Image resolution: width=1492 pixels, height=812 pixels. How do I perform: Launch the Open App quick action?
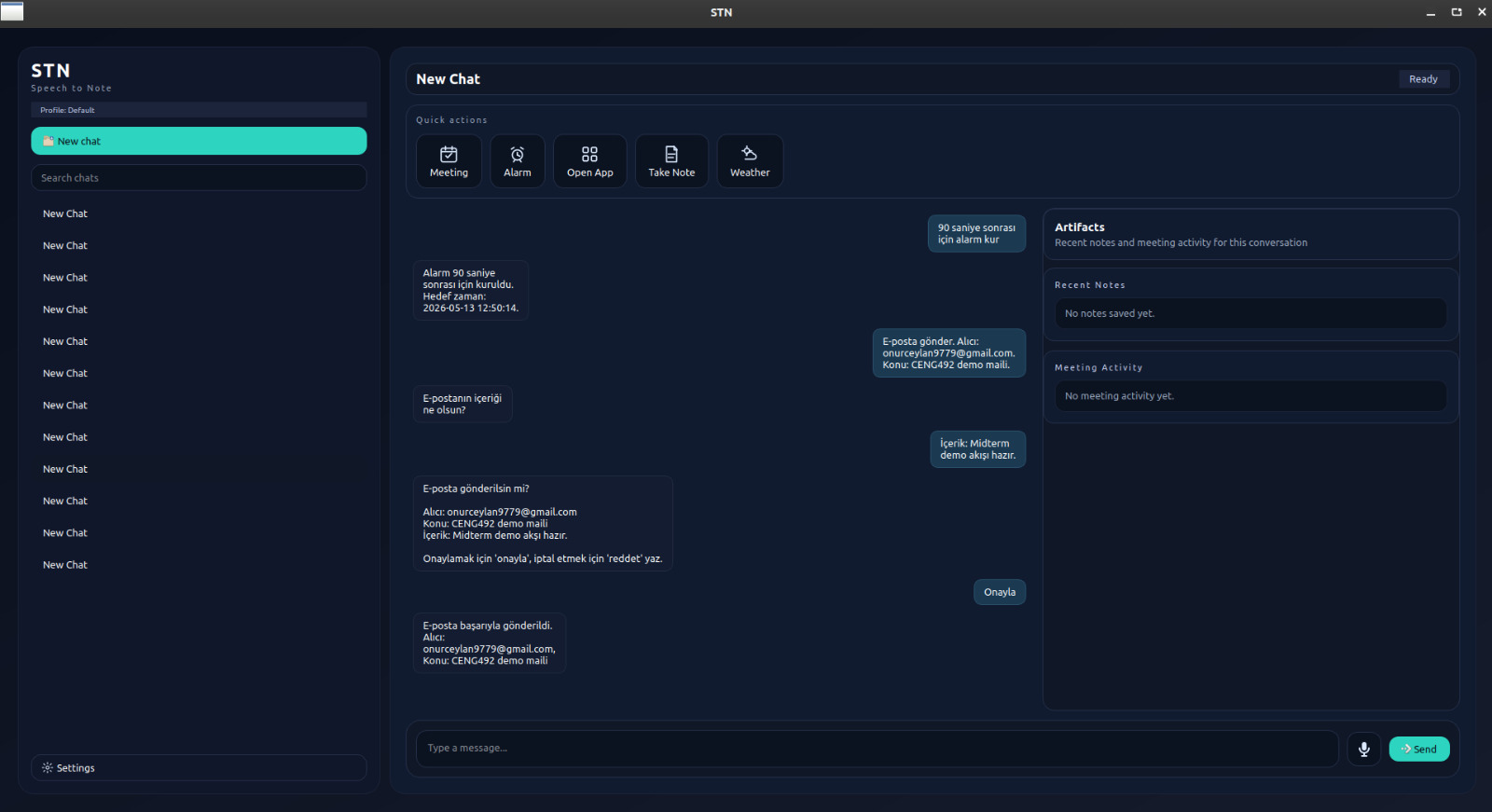(590, 161)
